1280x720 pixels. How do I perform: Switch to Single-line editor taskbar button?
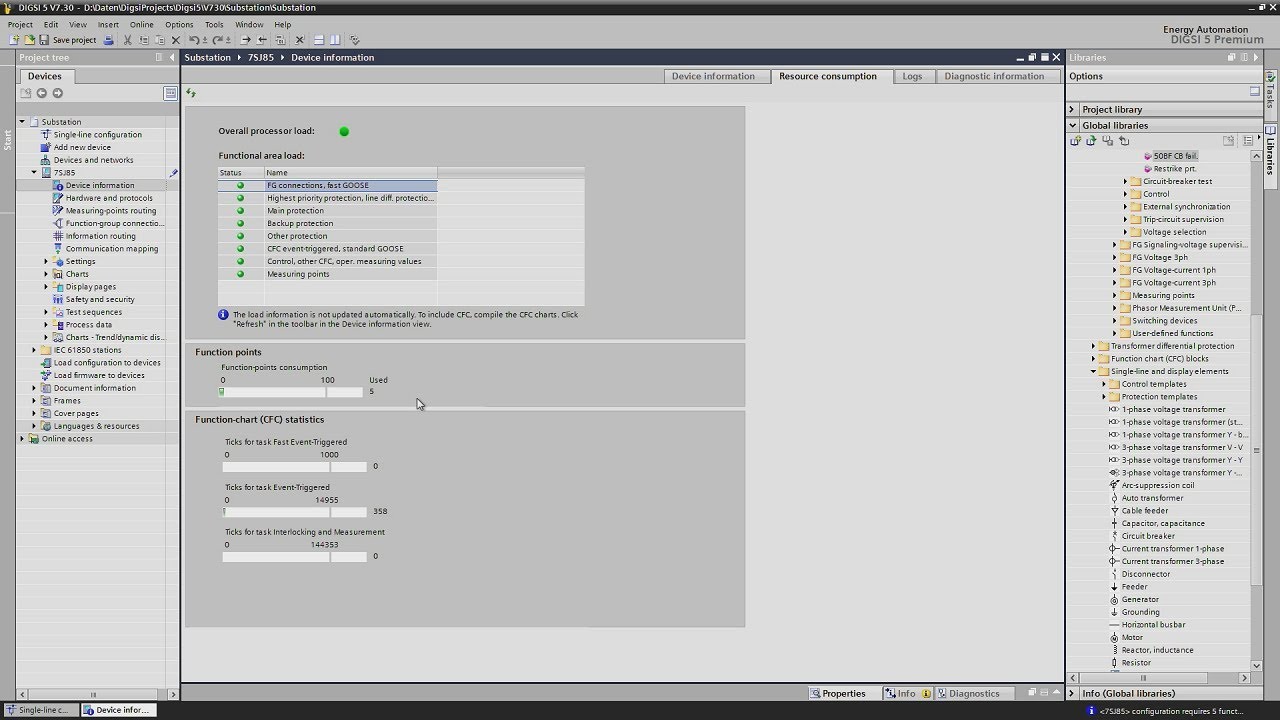coord(39,710)
